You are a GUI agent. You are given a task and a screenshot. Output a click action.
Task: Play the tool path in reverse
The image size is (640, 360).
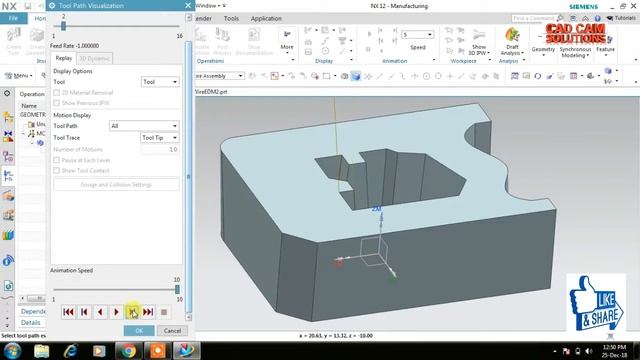[100, 312]
